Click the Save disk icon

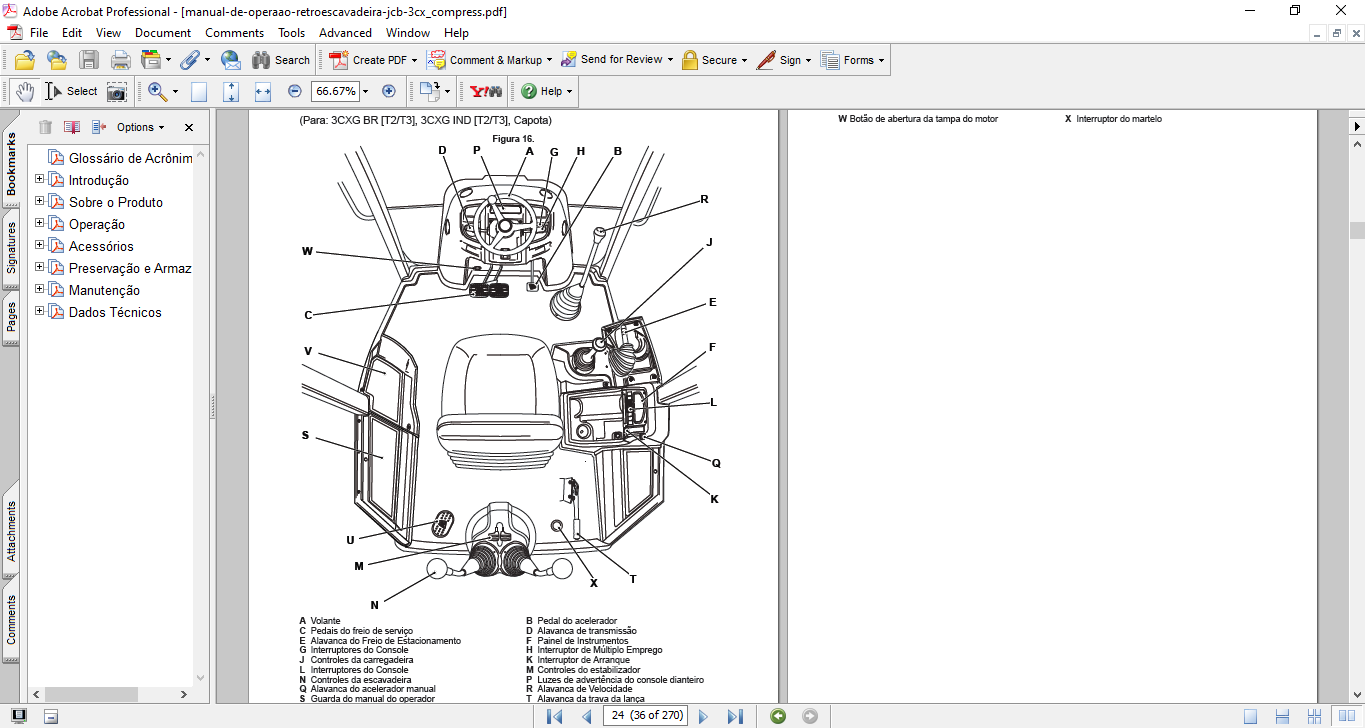(x=89, y=60)
